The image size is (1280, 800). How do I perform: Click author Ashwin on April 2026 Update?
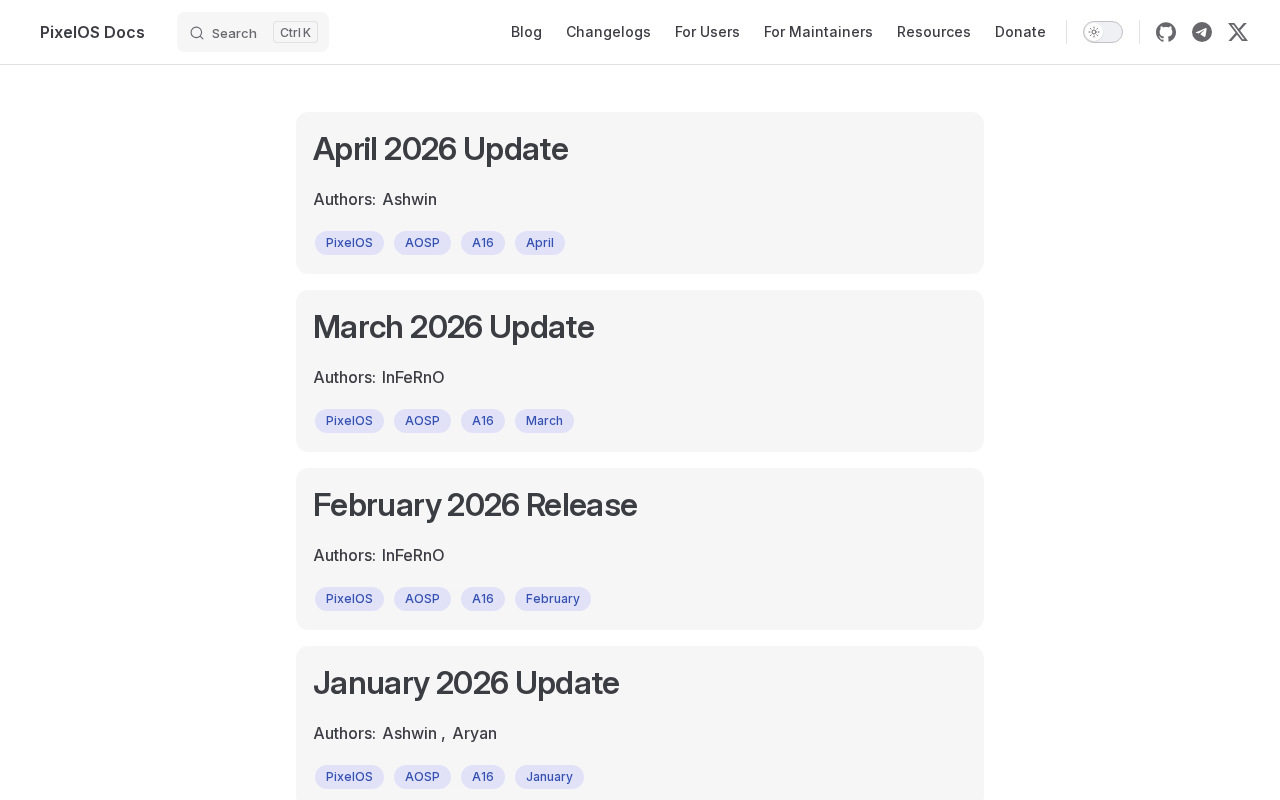point(409,199)
